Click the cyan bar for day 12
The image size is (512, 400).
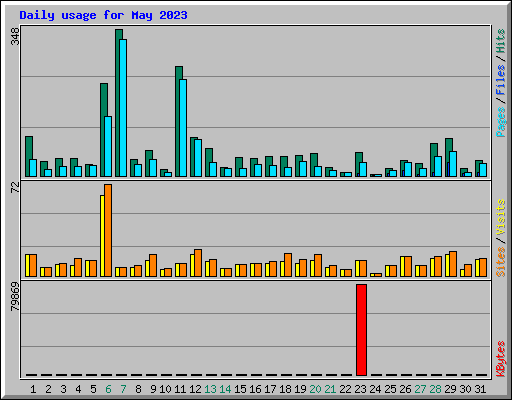(198, 158)
